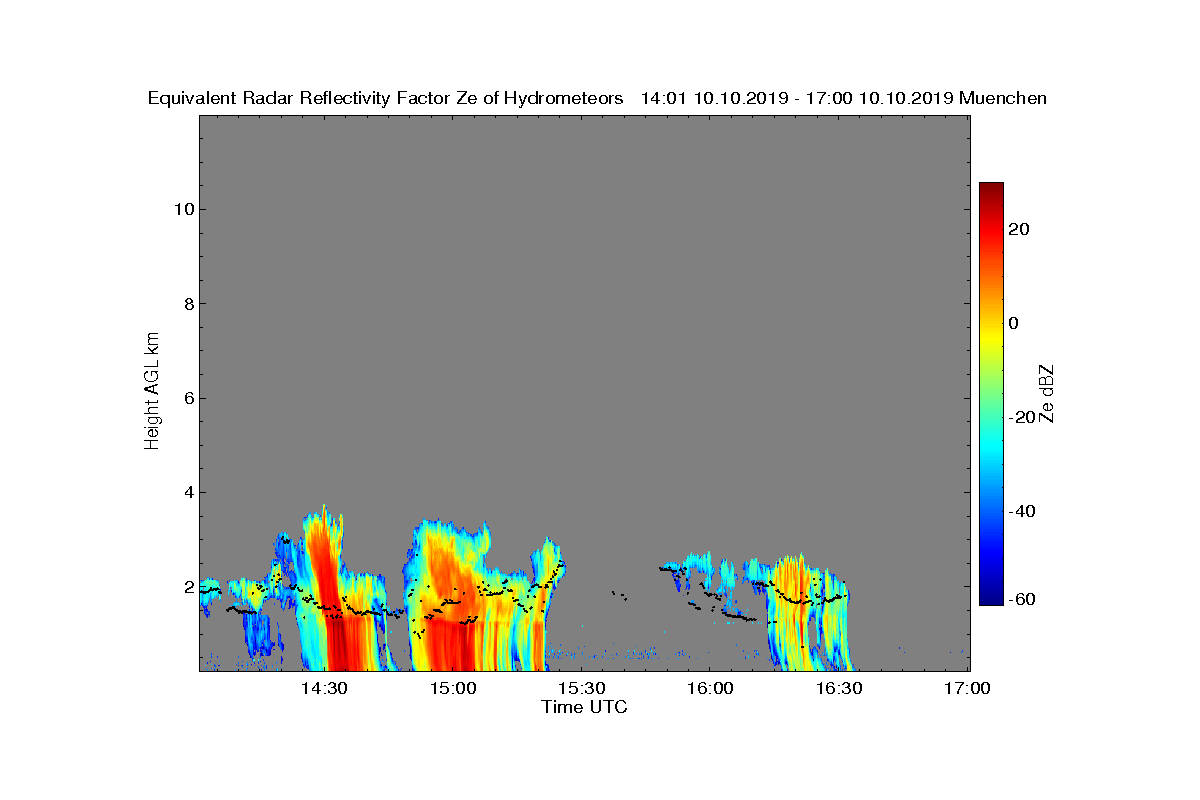Click the colorbar tick label '0'
1200x800 pixels.
coord(1014,323)
